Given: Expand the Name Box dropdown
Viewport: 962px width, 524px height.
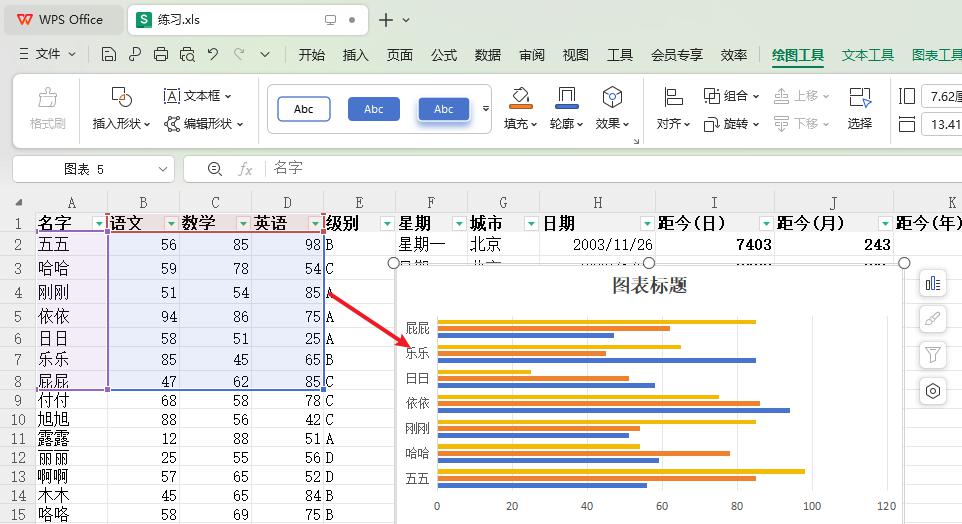Looking at the screenshot, I should pos(163,169).
